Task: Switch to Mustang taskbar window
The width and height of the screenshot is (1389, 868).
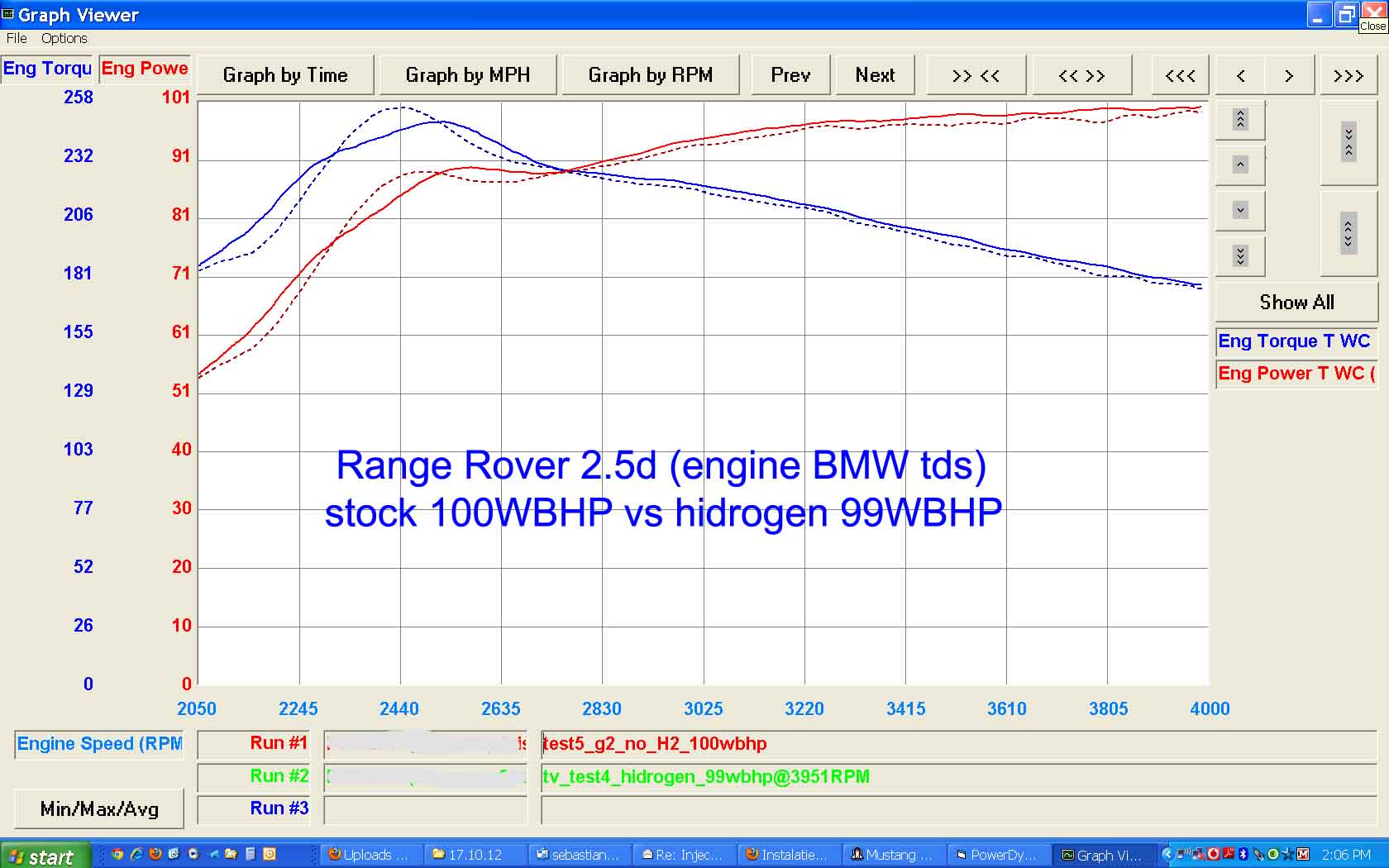Action: click(x=894, y=856)
